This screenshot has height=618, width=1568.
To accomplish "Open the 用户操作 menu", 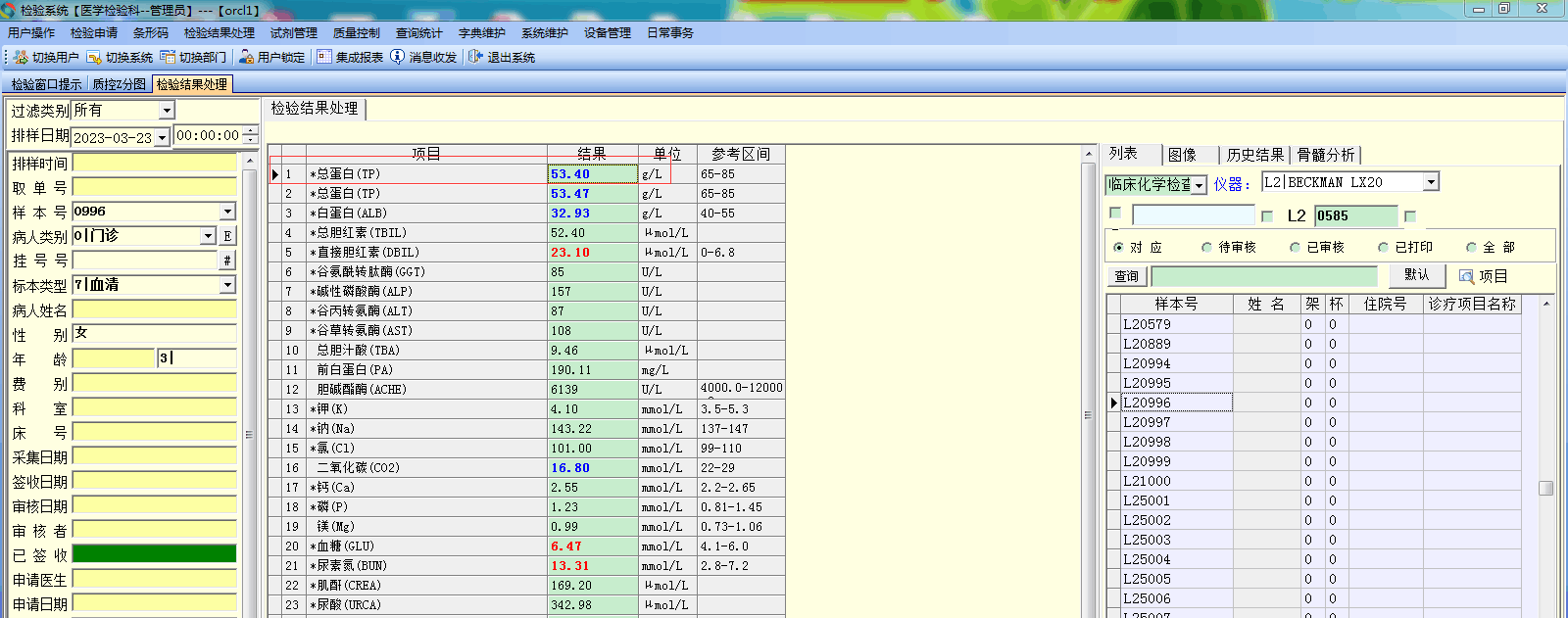I will click(31, 33).
